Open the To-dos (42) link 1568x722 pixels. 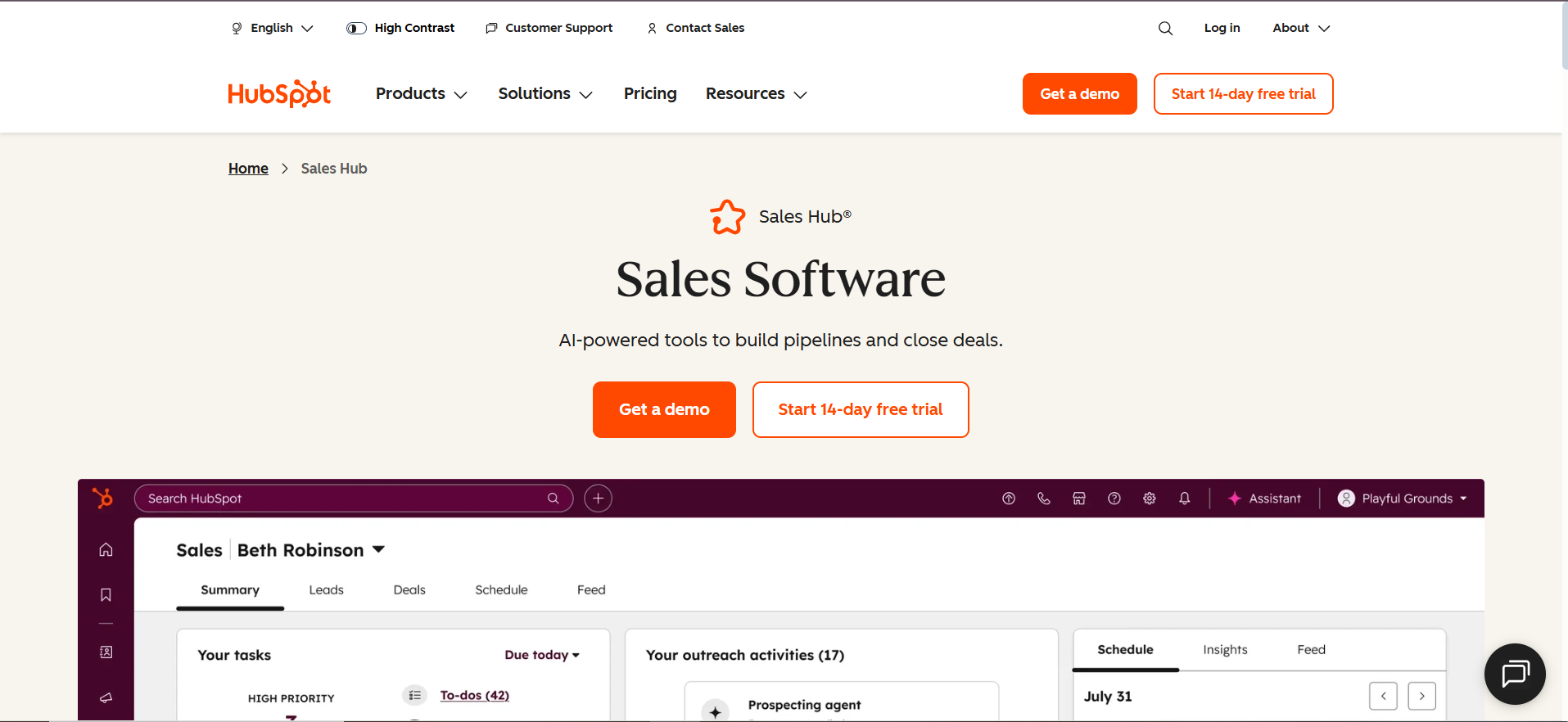coord(475,695)
